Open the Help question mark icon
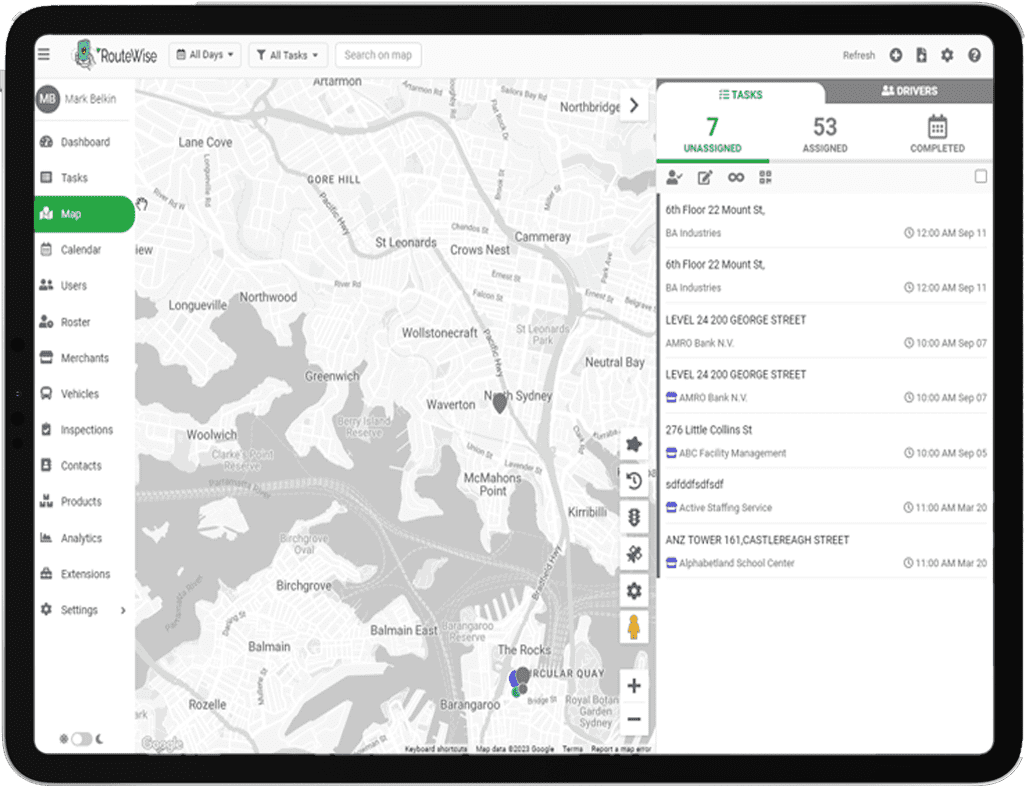The image size is (1027, 786). point(975,55)
